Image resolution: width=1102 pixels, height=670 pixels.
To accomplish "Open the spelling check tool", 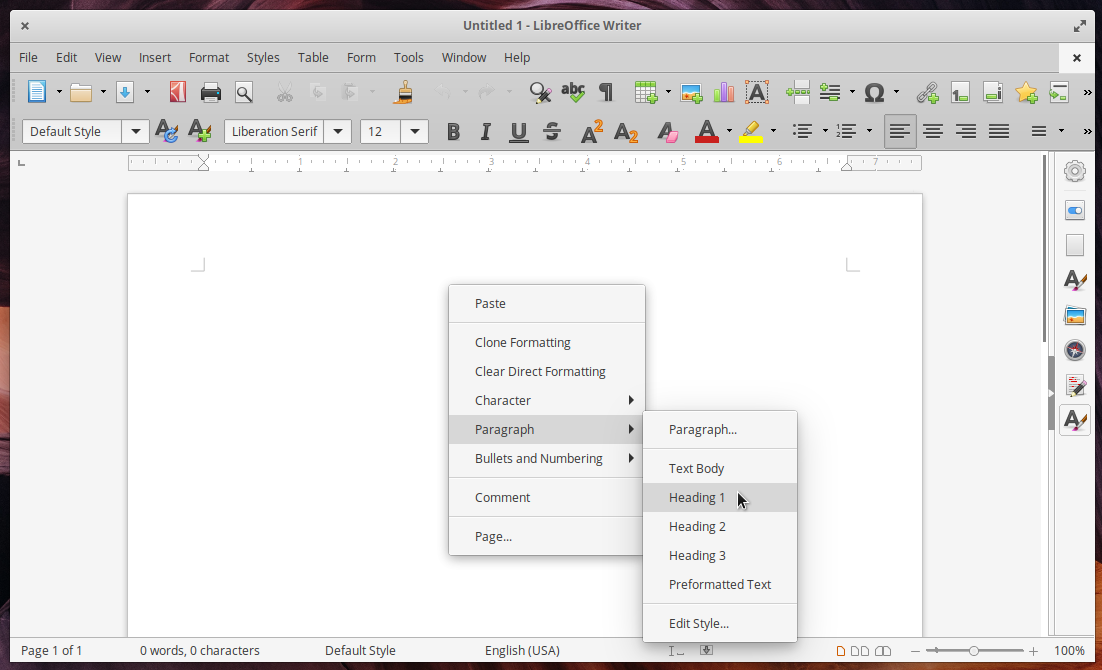I will point(573,91).
